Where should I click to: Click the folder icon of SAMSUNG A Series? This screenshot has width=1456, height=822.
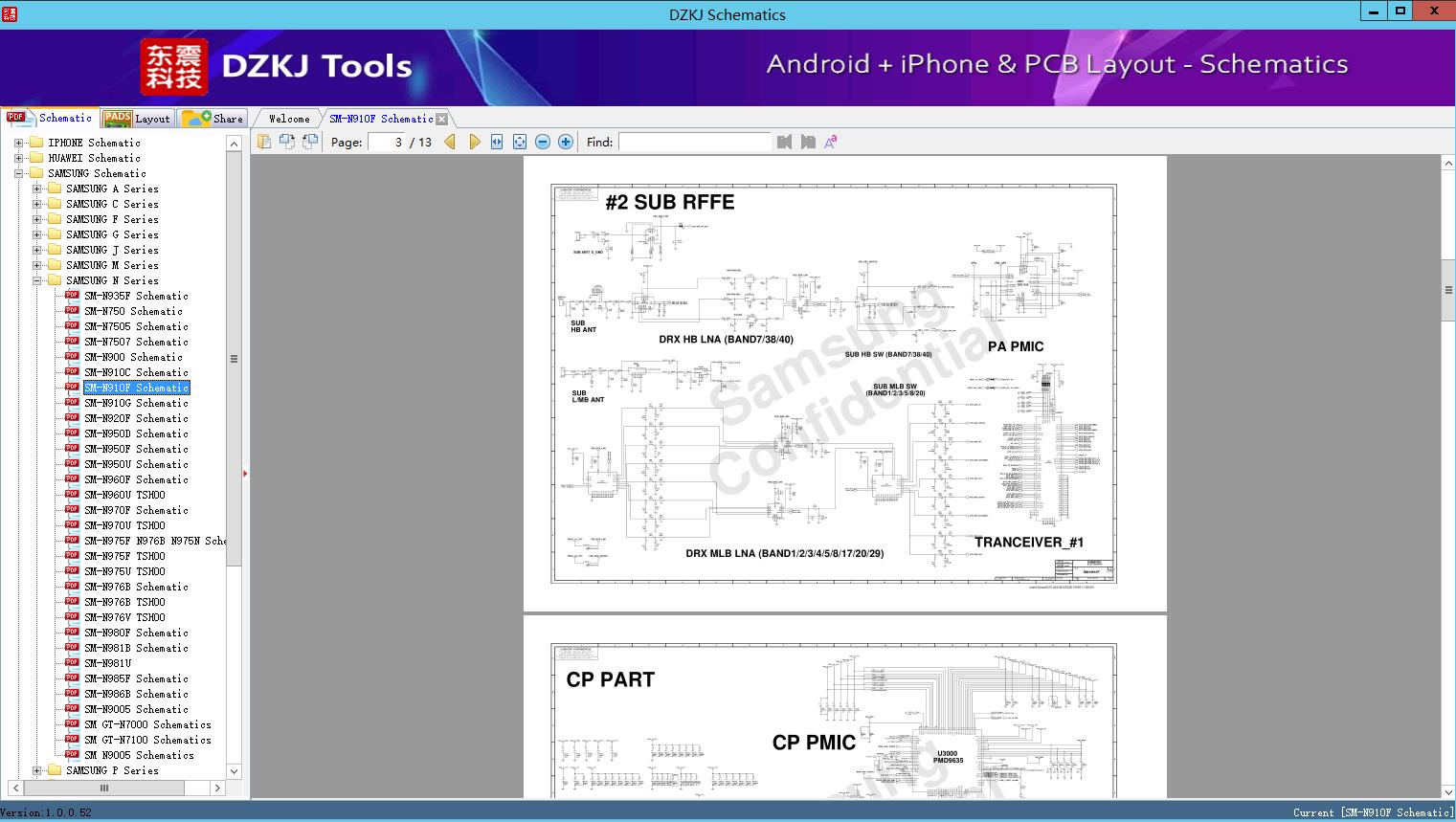pyautogui.click(x=55, y=189)
